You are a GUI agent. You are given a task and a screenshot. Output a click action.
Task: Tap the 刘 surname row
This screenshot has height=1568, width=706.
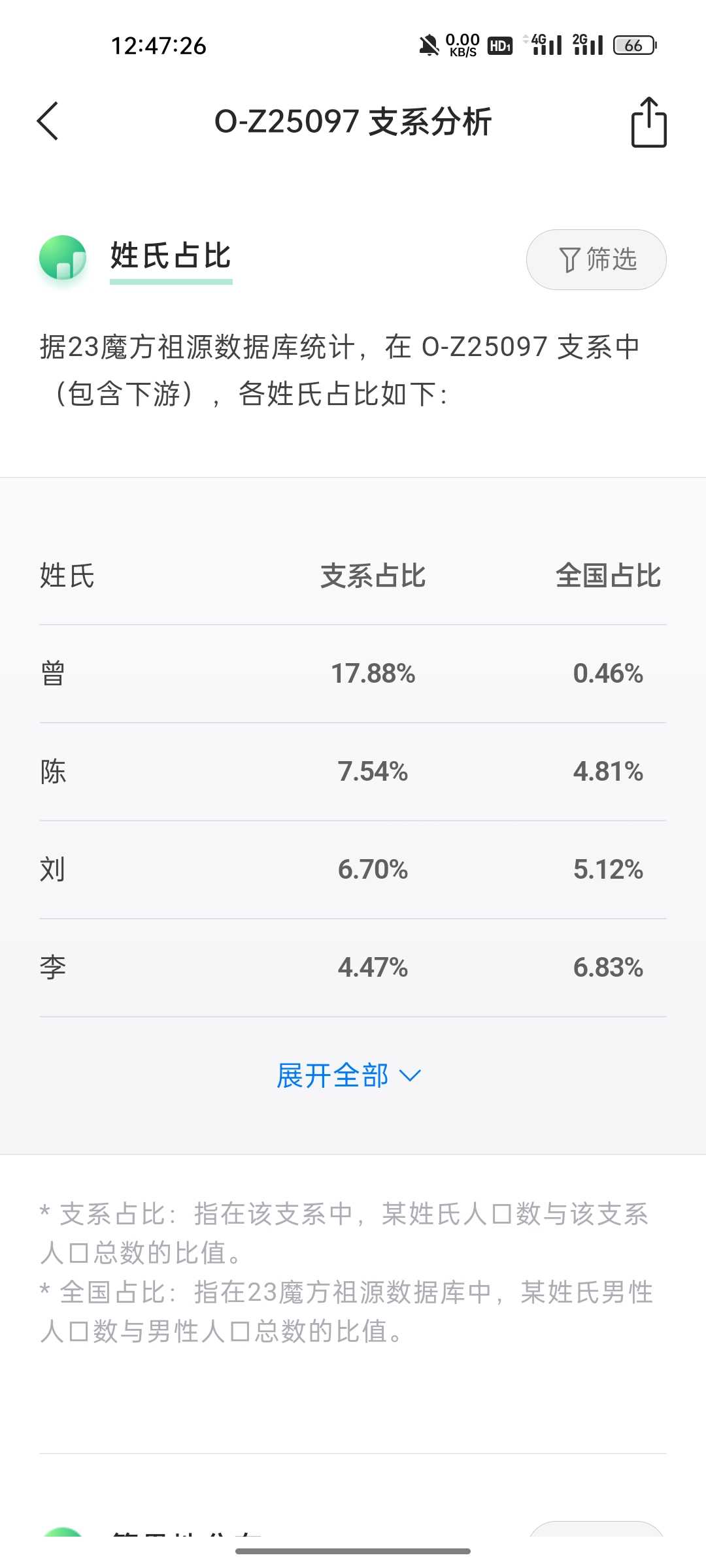tap(353, 870)
